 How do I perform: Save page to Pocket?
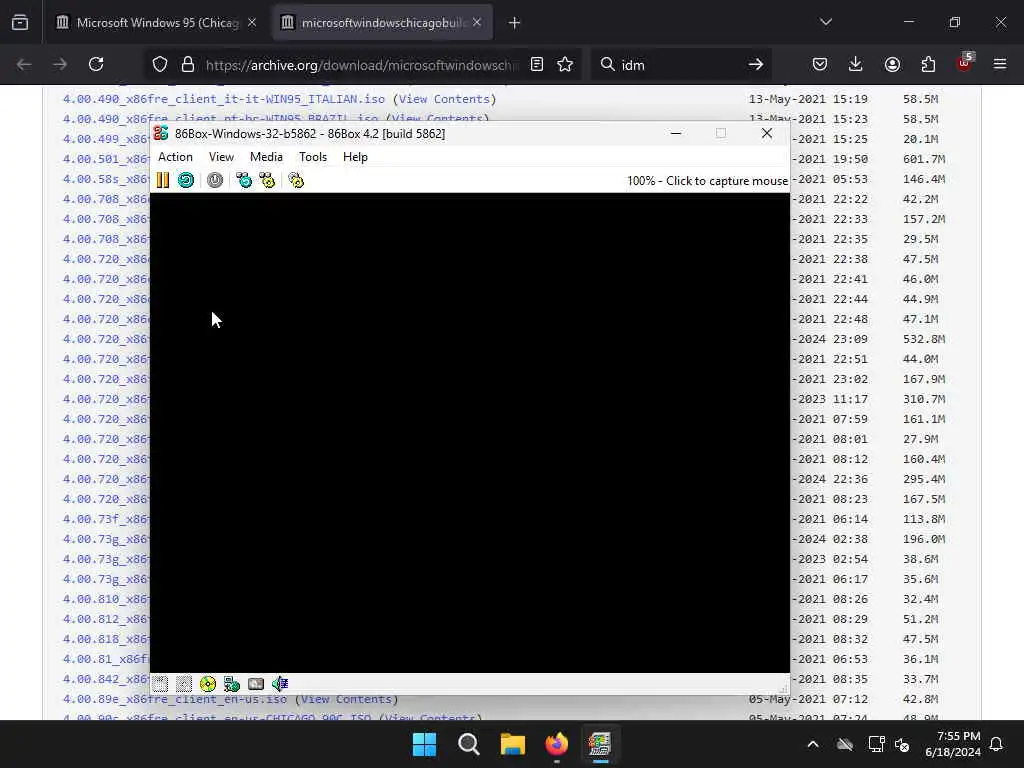point(820,64)
